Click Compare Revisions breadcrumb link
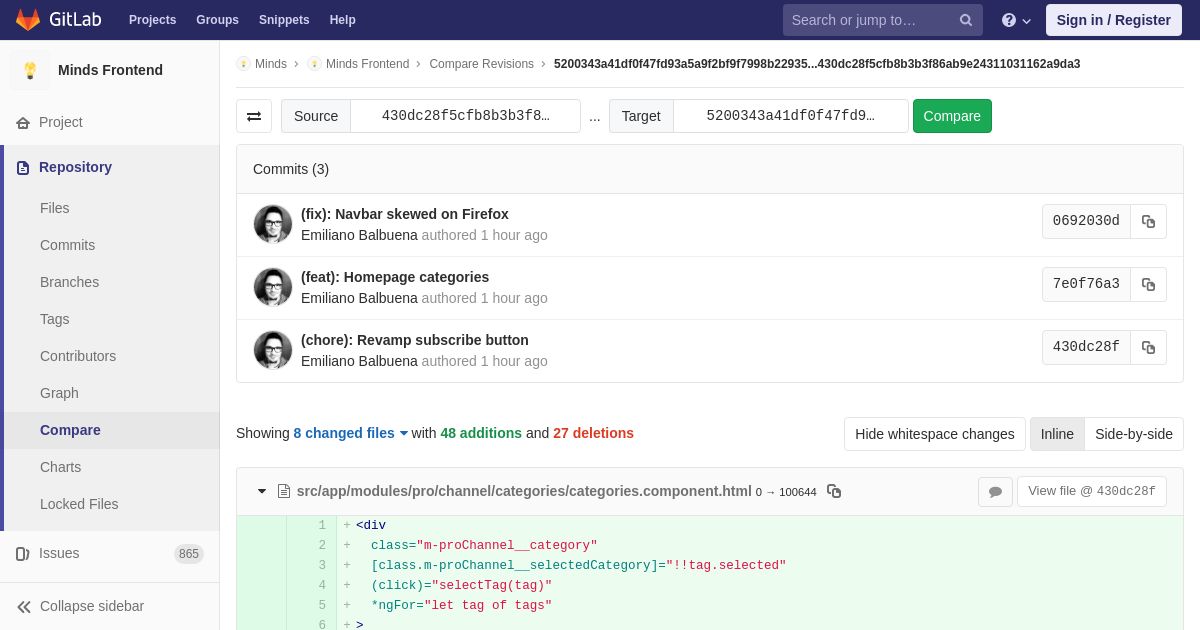Viewport: 1200px width, 630px height. point(482,64)
